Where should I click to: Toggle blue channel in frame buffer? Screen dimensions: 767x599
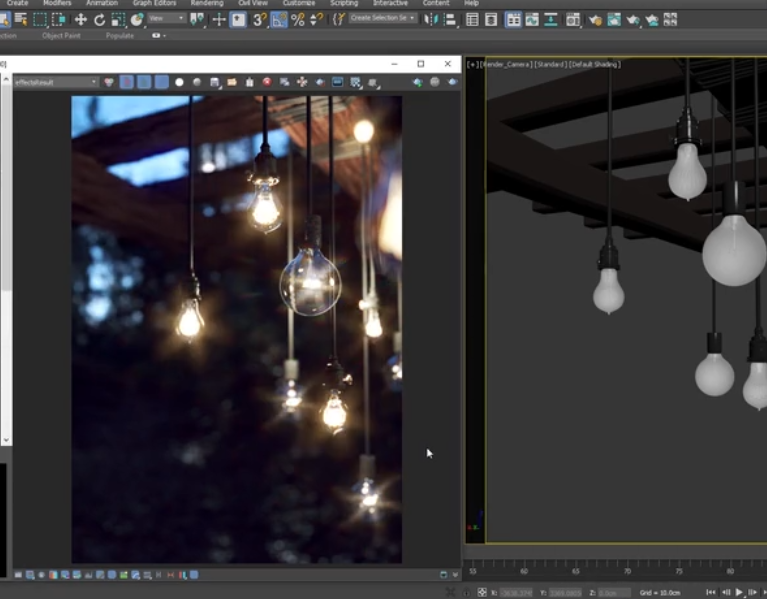coord(161,82)
